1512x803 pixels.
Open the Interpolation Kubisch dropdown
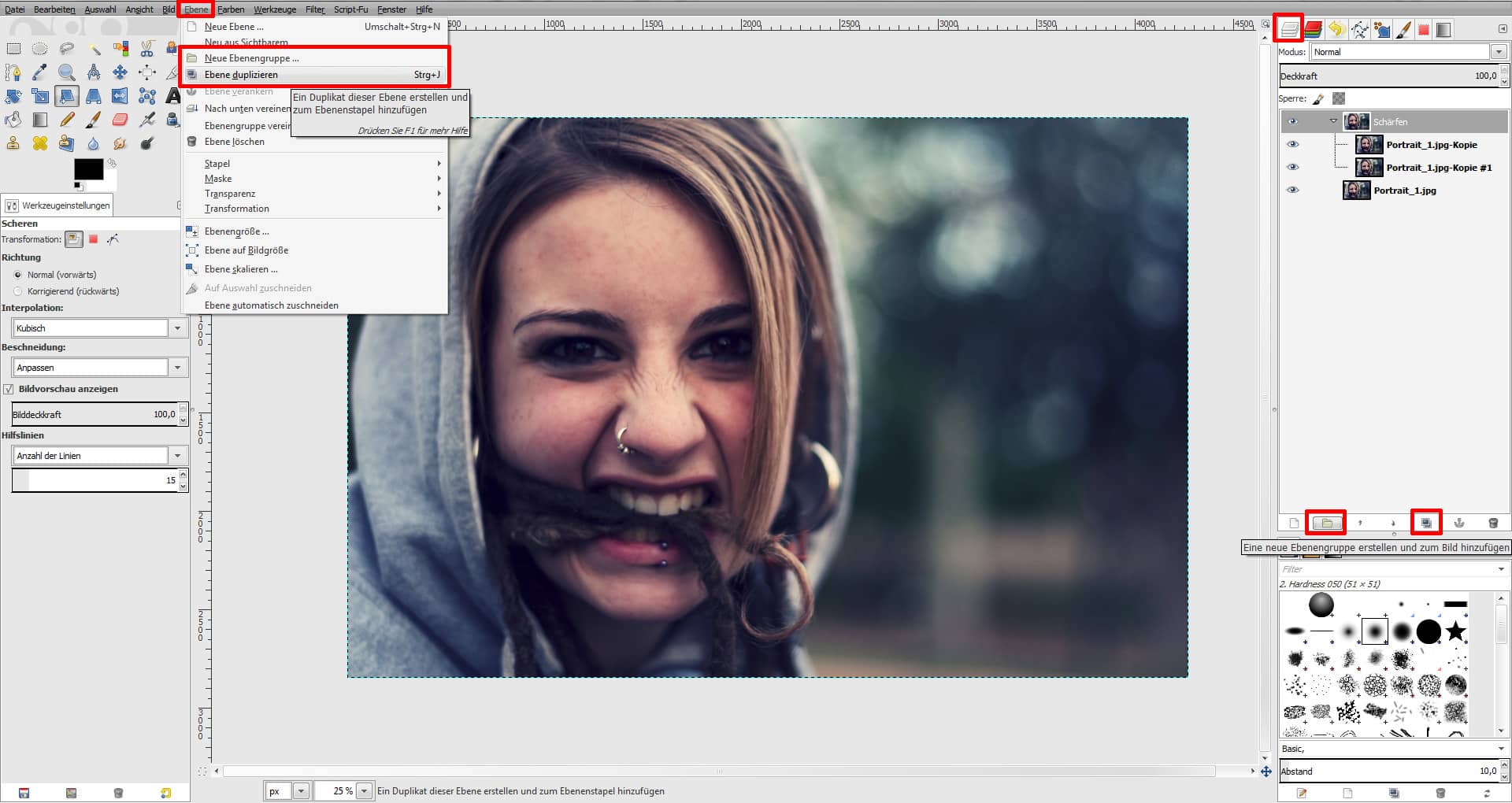pyautogui.click(x=177, y=327)
